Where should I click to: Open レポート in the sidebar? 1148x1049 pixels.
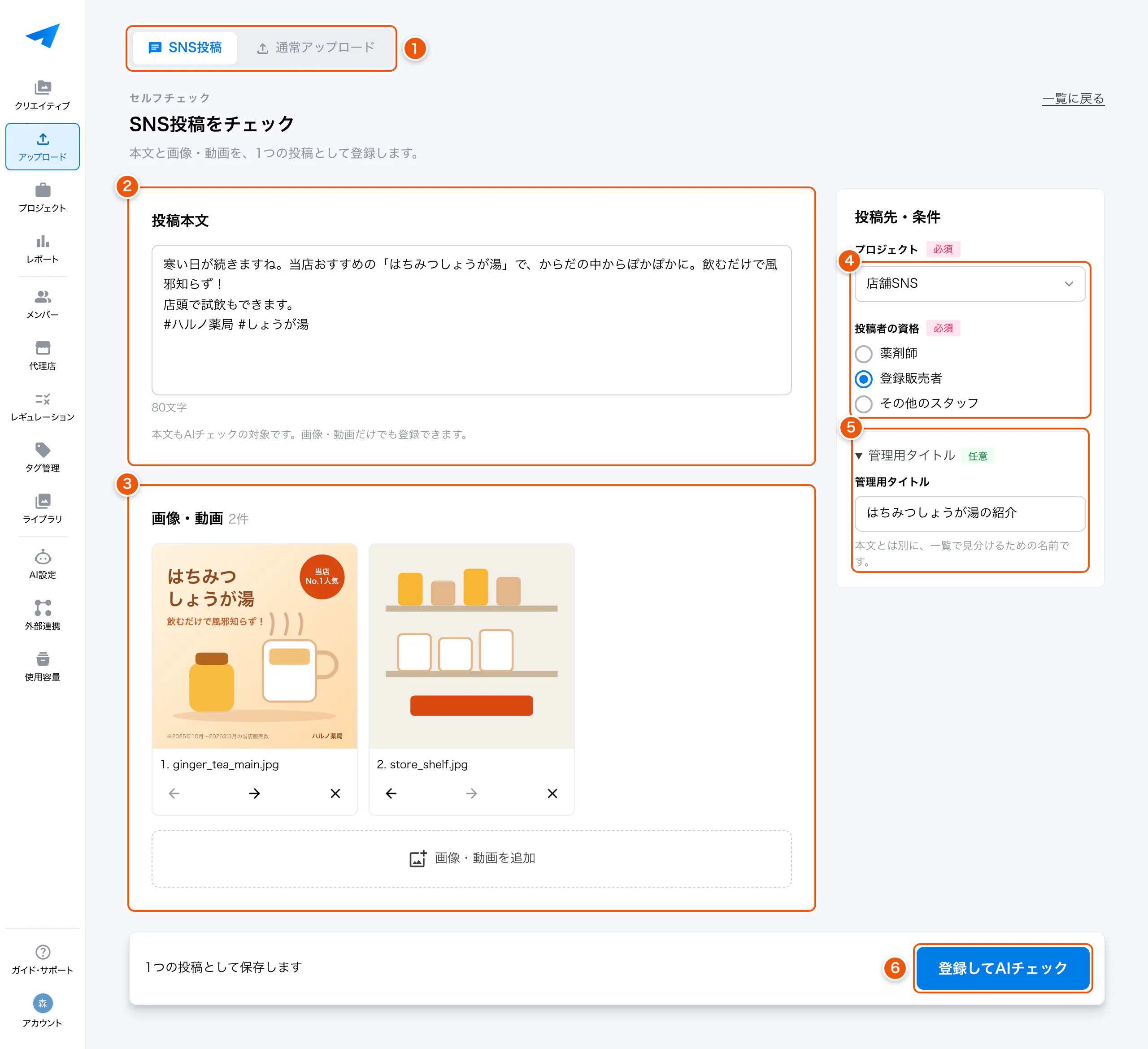tap(43, 249)
